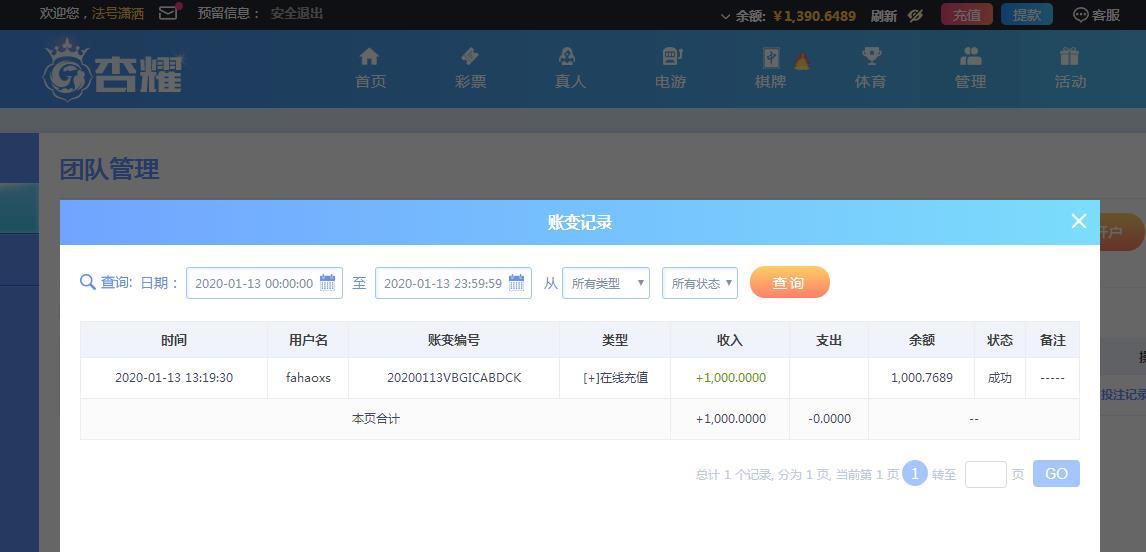Click the 投注记录 link behind dialog
This screenshot has height=552, width=1146.
(x=1123, y=394)
